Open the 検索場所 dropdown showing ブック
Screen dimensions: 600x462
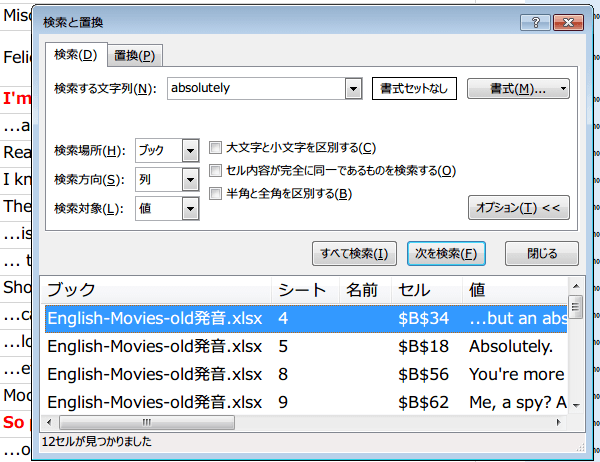coord(167,150)
